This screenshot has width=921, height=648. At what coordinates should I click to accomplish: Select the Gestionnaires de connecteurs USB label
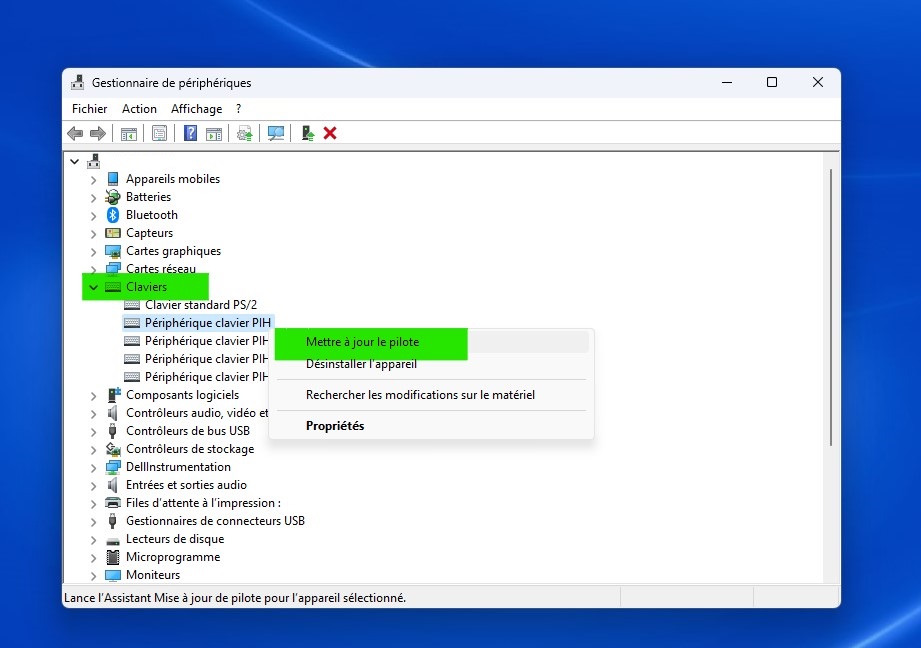coord(215,521)
